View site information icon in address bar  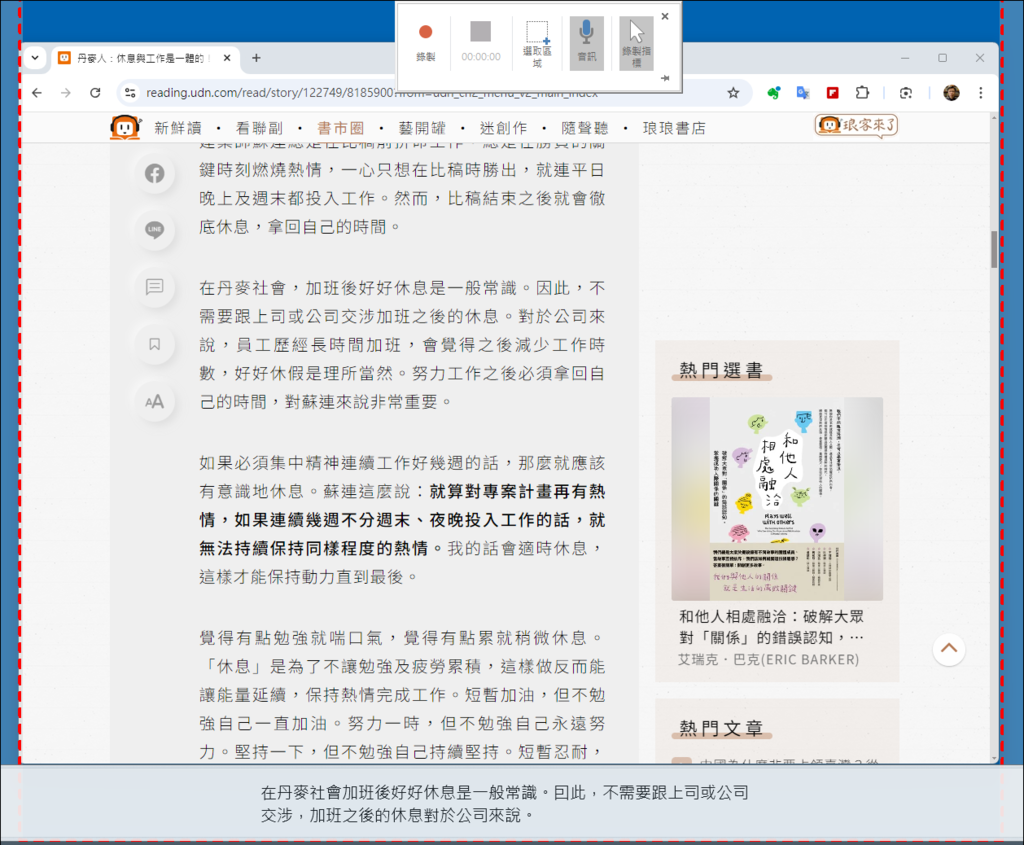(131, 93)
